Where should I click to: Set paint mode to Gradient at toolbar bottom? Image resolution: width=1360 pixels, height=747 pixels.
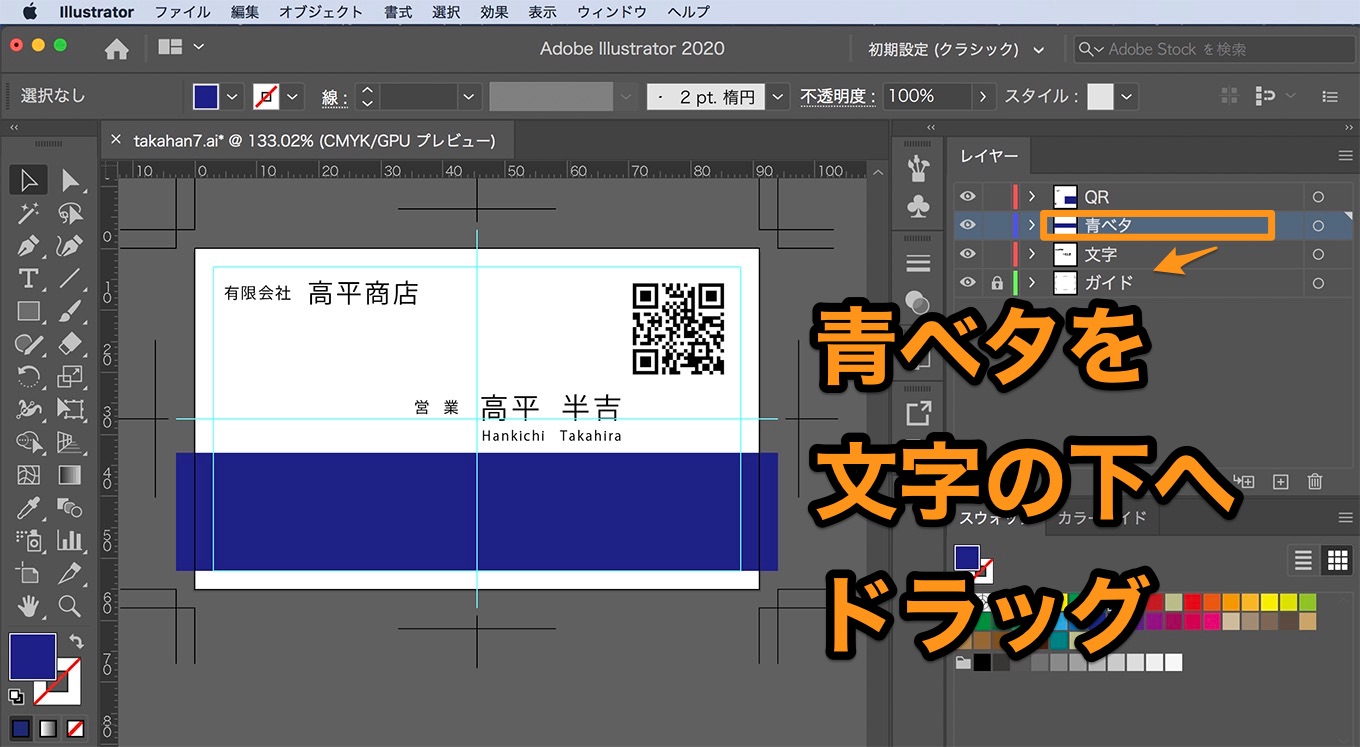(x=48, y=727)
